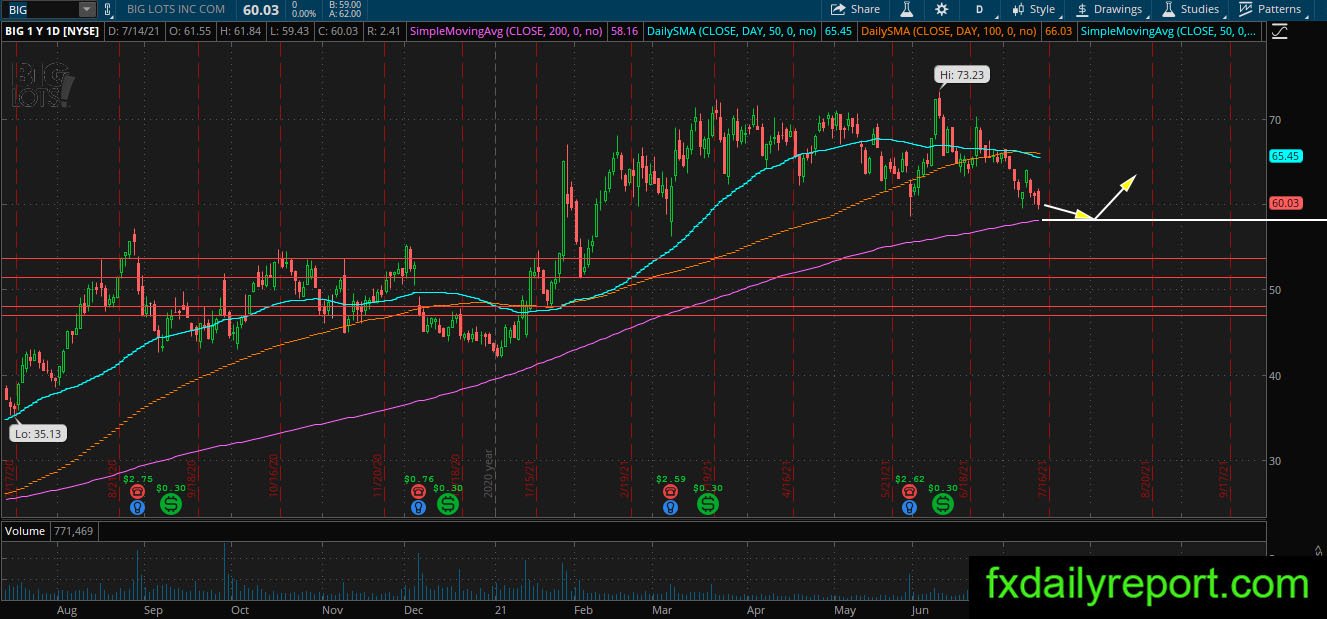Click the blue lightbulb icon near June
The image size is (1327, 619).
point(909,507)
